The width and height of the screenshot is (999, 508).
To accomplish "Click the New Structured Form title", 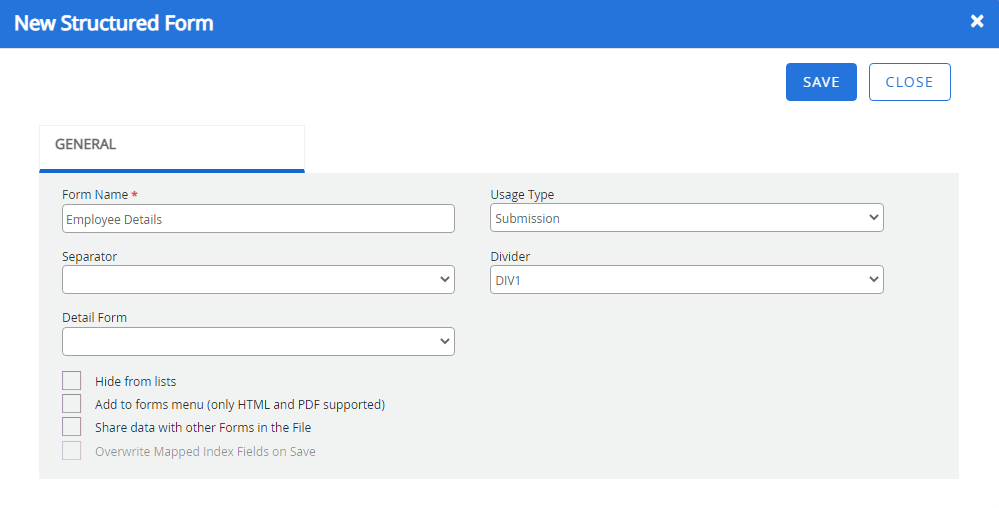I will pos(114,23).
